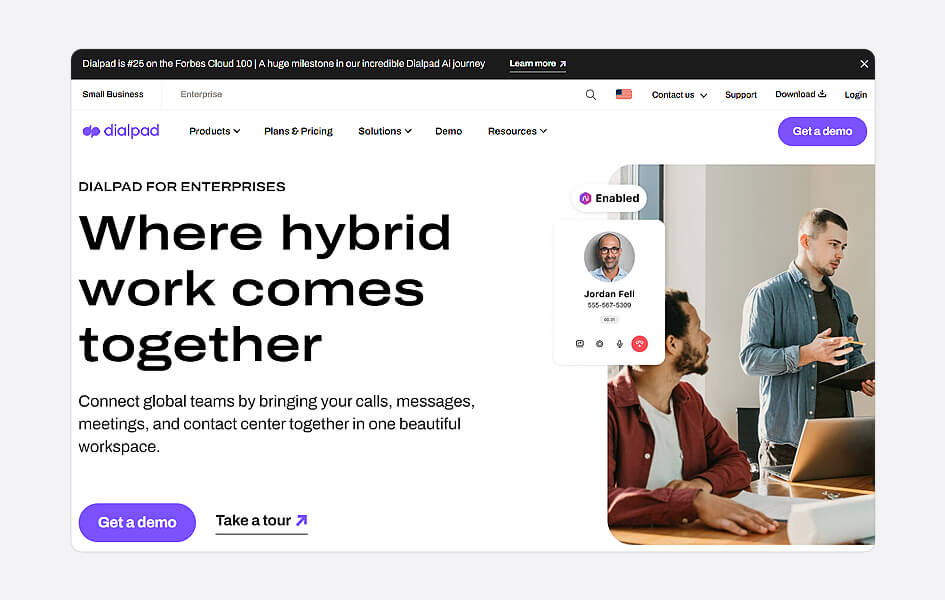Click the Learn more banner link
This screenshot has height=600, width=945.
[x=538, y=64]
